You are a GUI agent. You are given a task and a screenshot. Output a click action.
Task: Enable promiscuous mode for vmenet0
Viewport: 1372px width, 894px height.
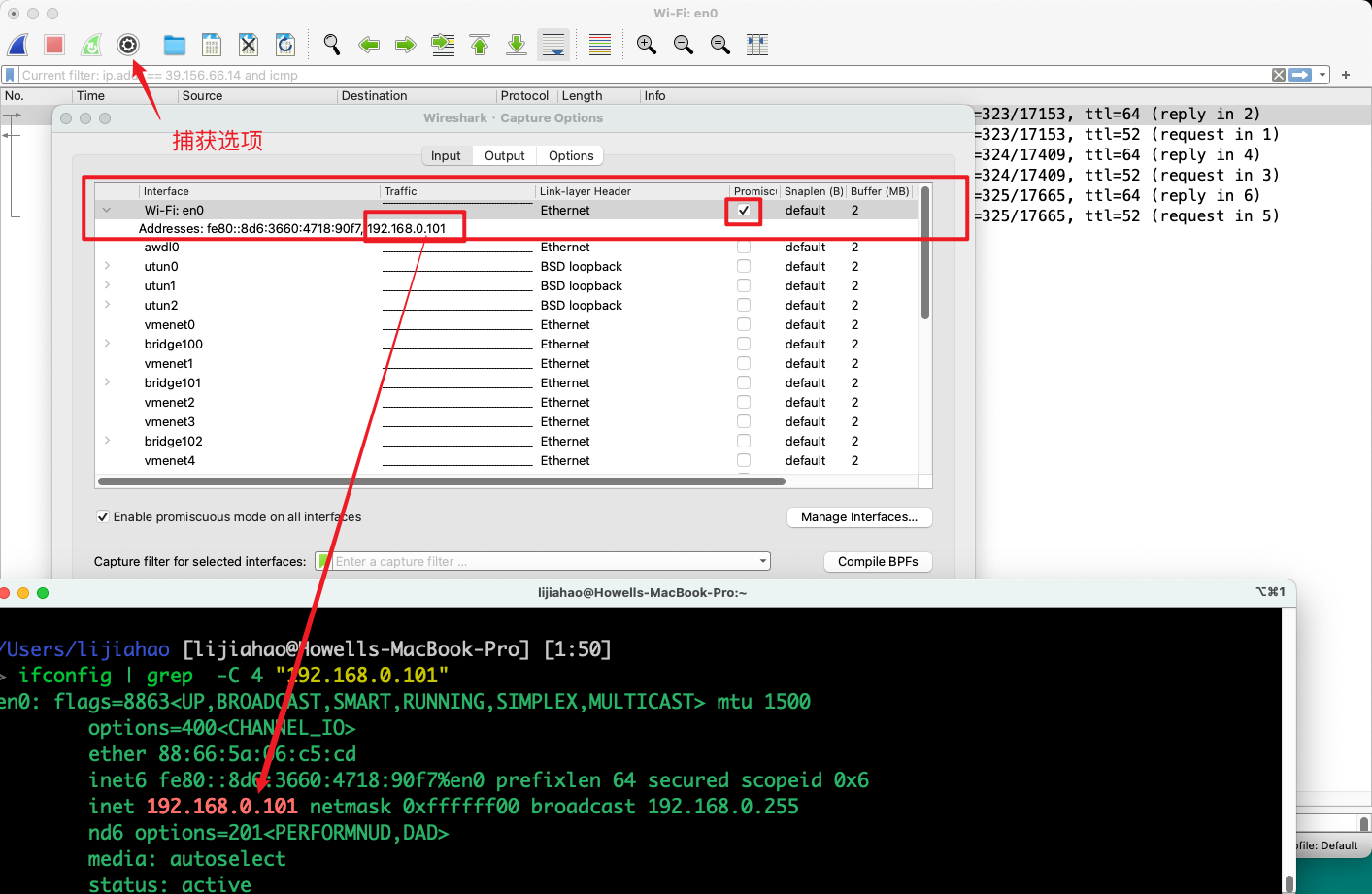pyautogui.click(x=744, y=324)
